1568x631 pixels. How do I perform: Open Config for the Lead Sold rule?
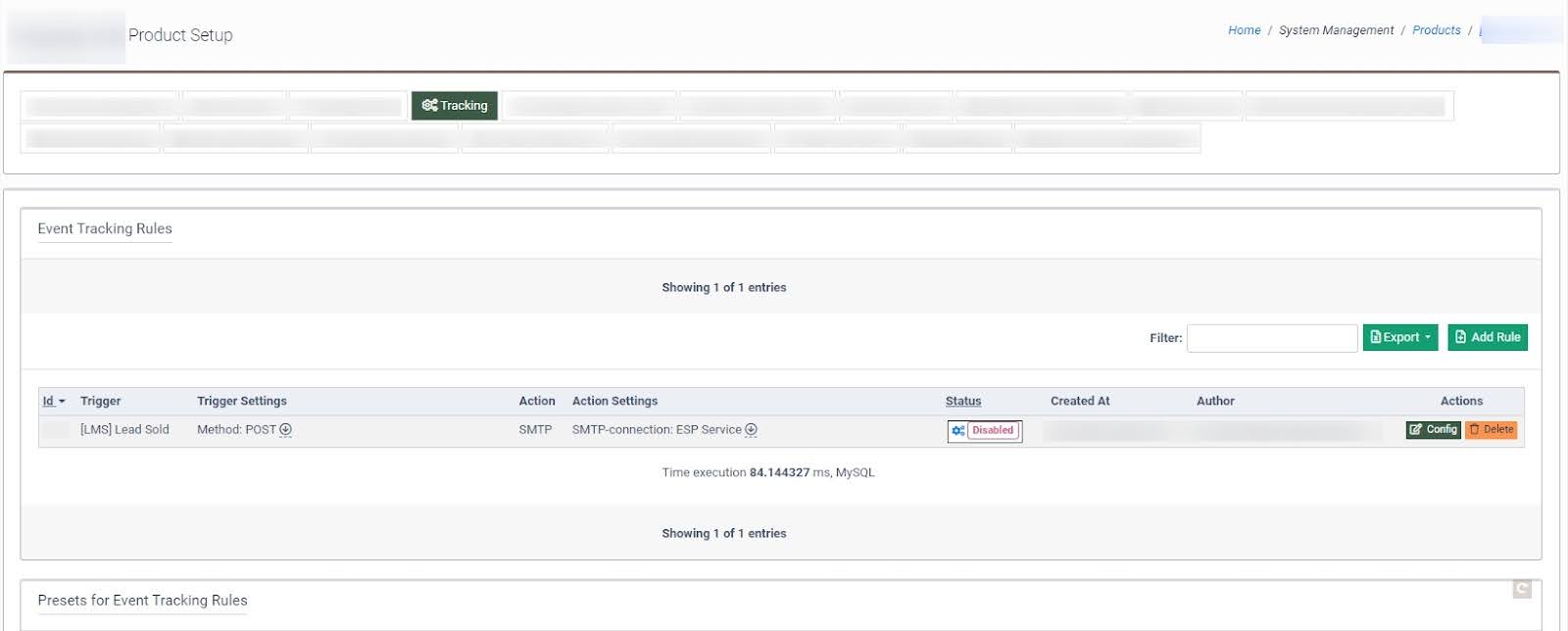1433,430
